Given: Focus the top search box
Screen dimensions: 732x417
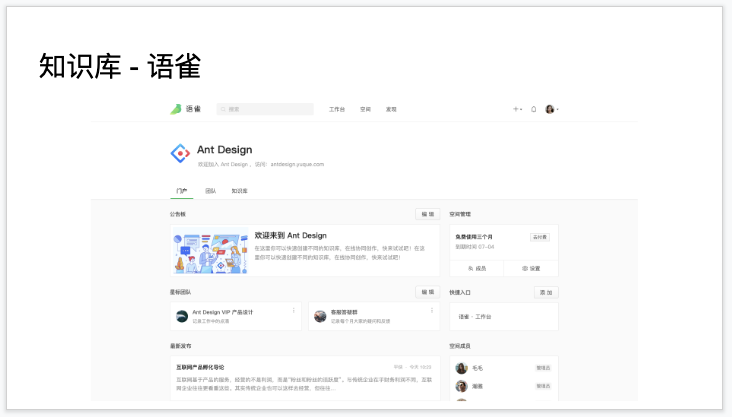Looking at the screenshot, I should pyautogui.click(x=265, y=109).
